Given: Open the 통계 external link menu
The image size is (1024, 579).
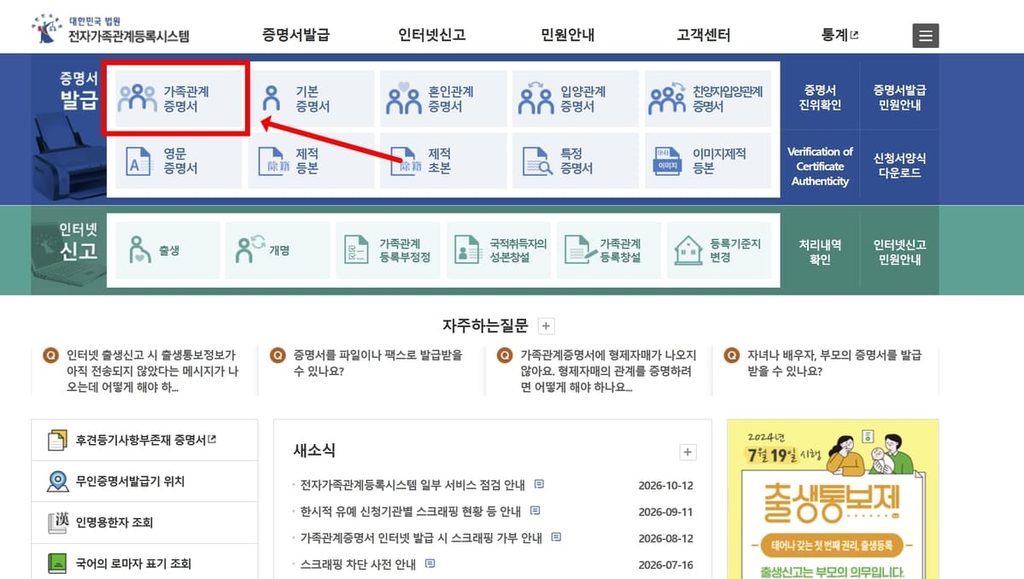Looking at the screenshot, I should (x=839, y=35).
